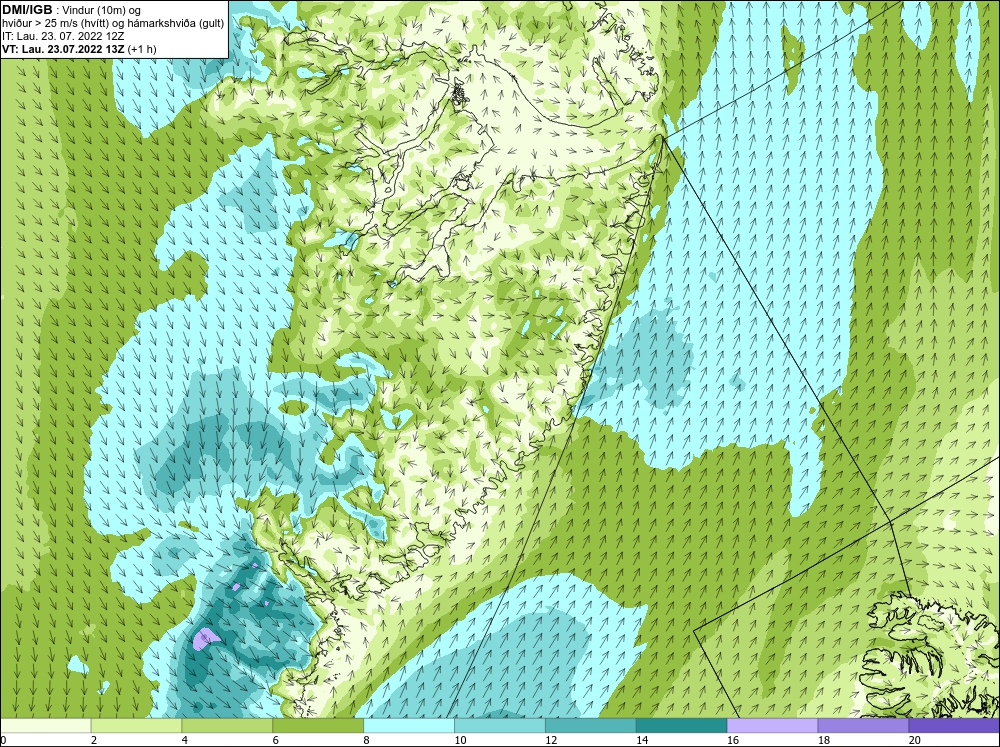This screenshot has width=1000, height=747.
Task: Click the 8–10 m/s light cyan legend swatch
Action: (409, 725)
